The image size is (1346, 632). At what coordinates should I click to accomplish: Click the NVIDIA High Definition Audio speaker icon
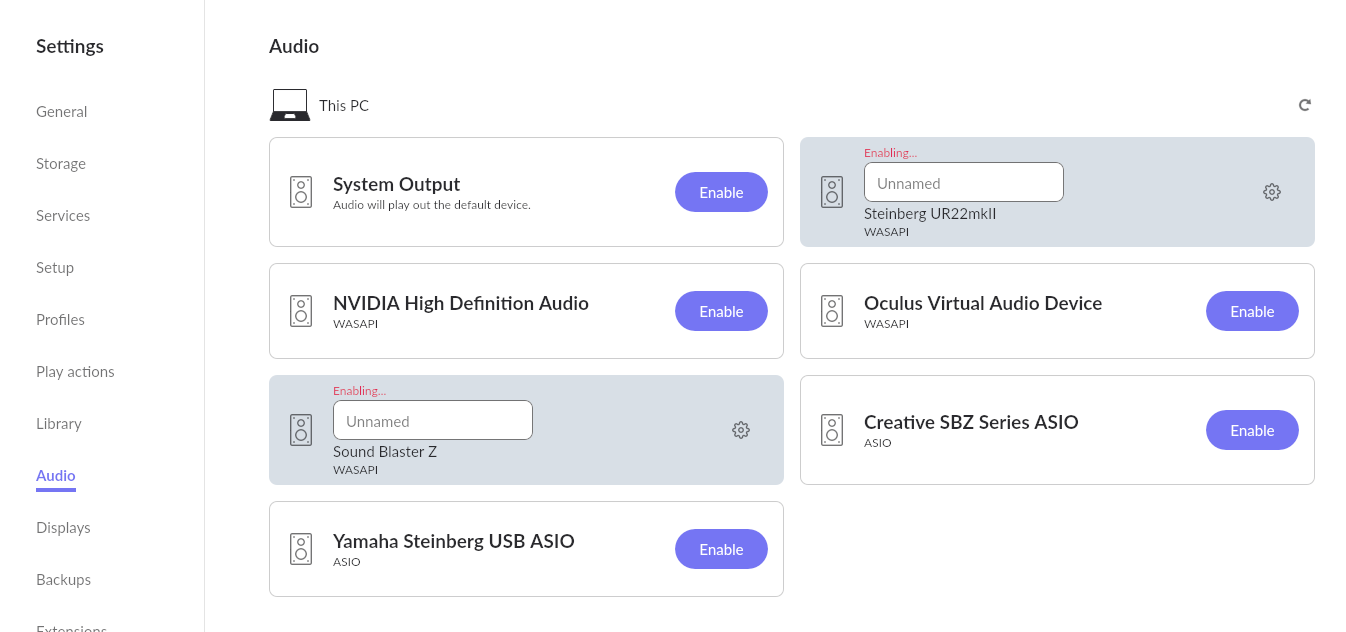point(301,311)
